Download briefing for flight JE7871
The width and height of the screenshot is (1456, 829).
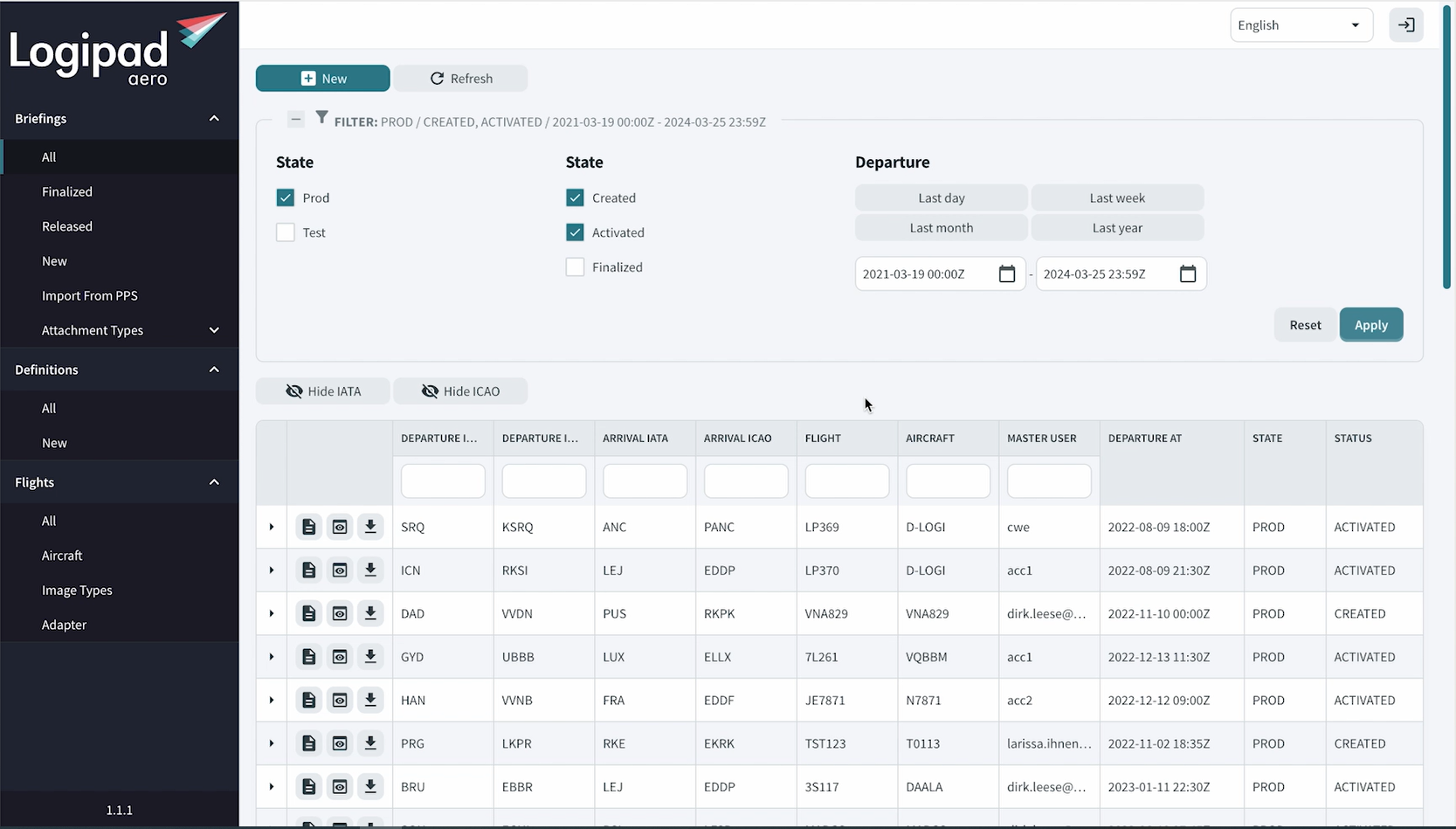370,700
